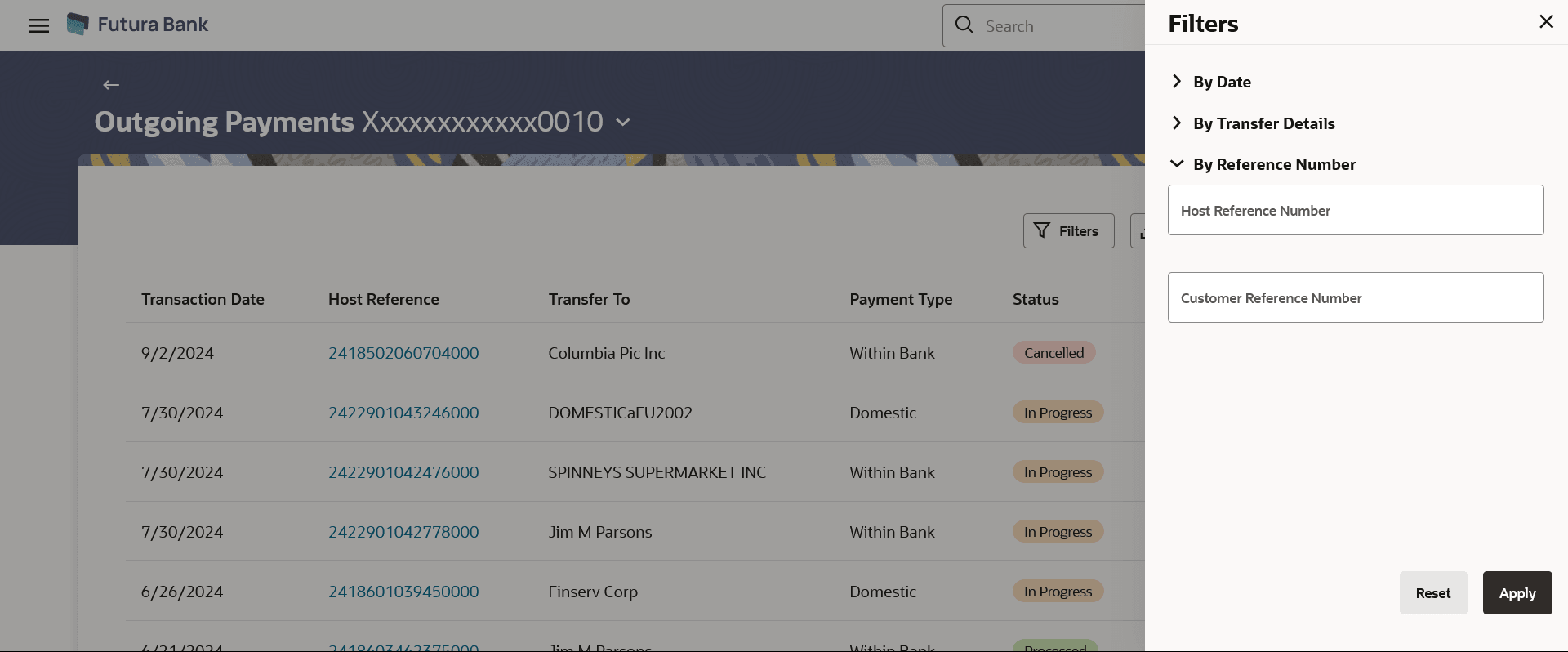Close the Filters panel

tap(1546, 22)
